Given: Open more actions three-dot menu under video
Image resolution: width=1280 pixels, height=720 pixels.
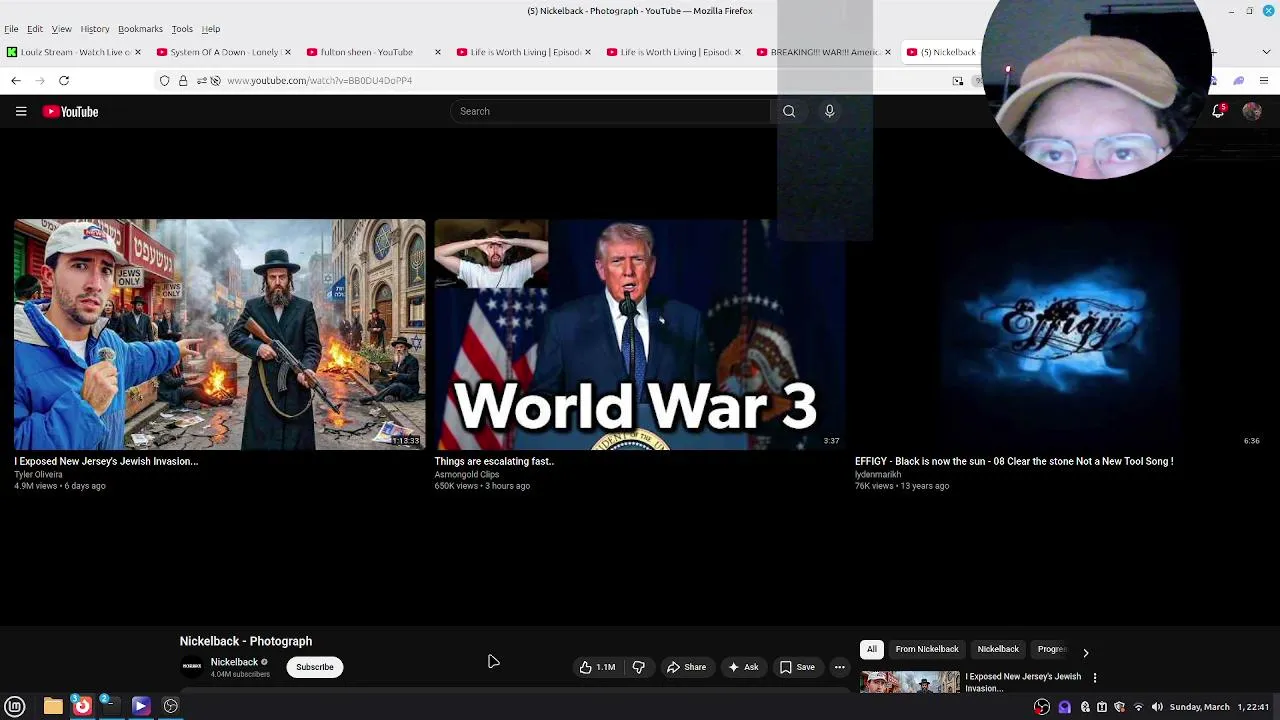Looking at the screenshot, I should 840,667.
